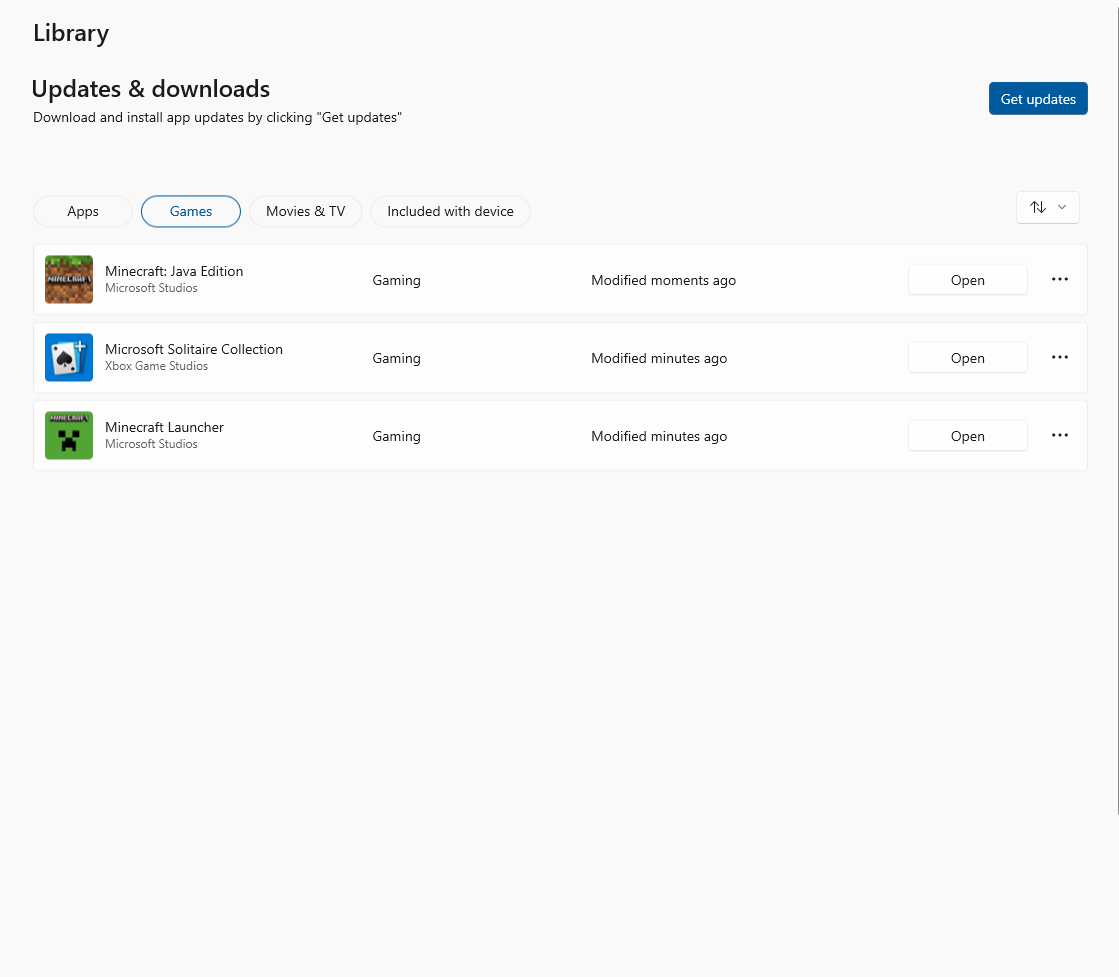Open more options for Minecraft Launcher

(1060, 436)
